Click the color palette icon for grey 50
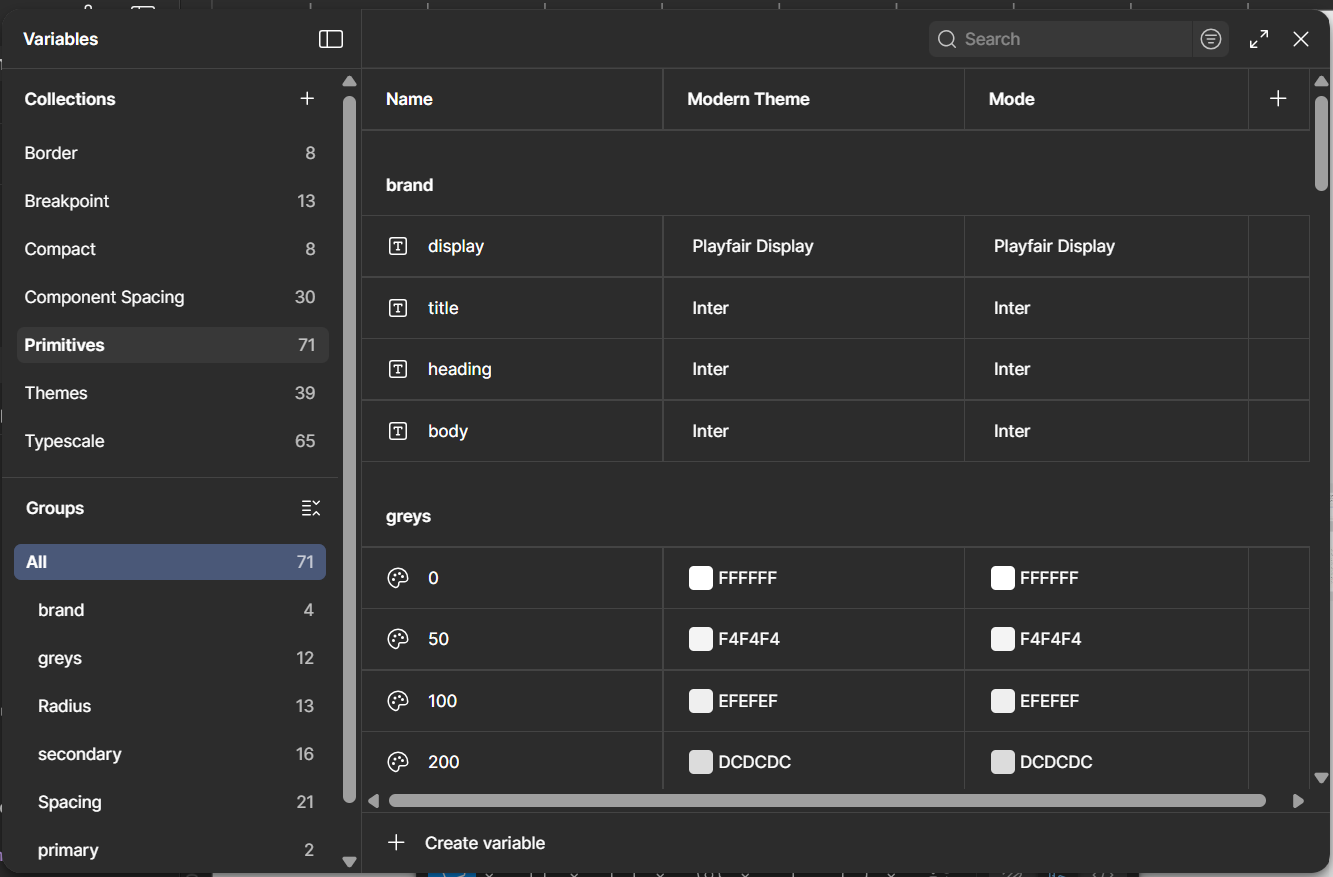 point(398,639)
